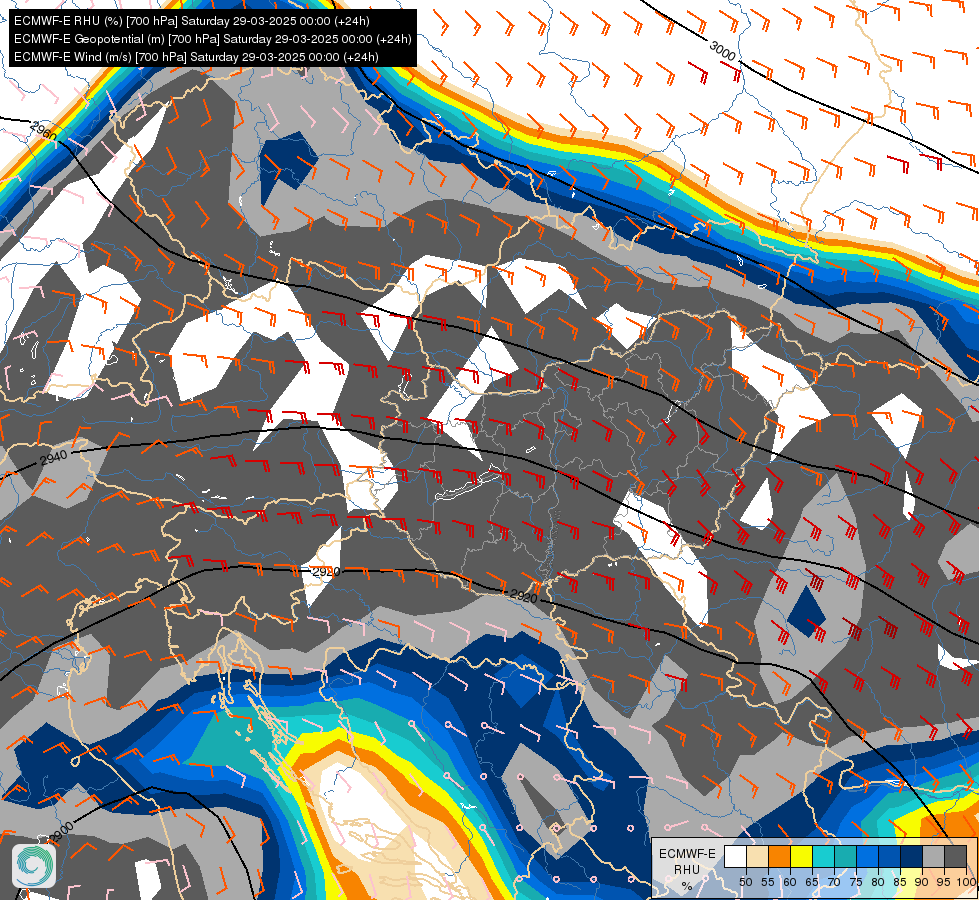The image size is (979, 900).
Task: Click the legend tick label 50
Action: click(745, 882)
